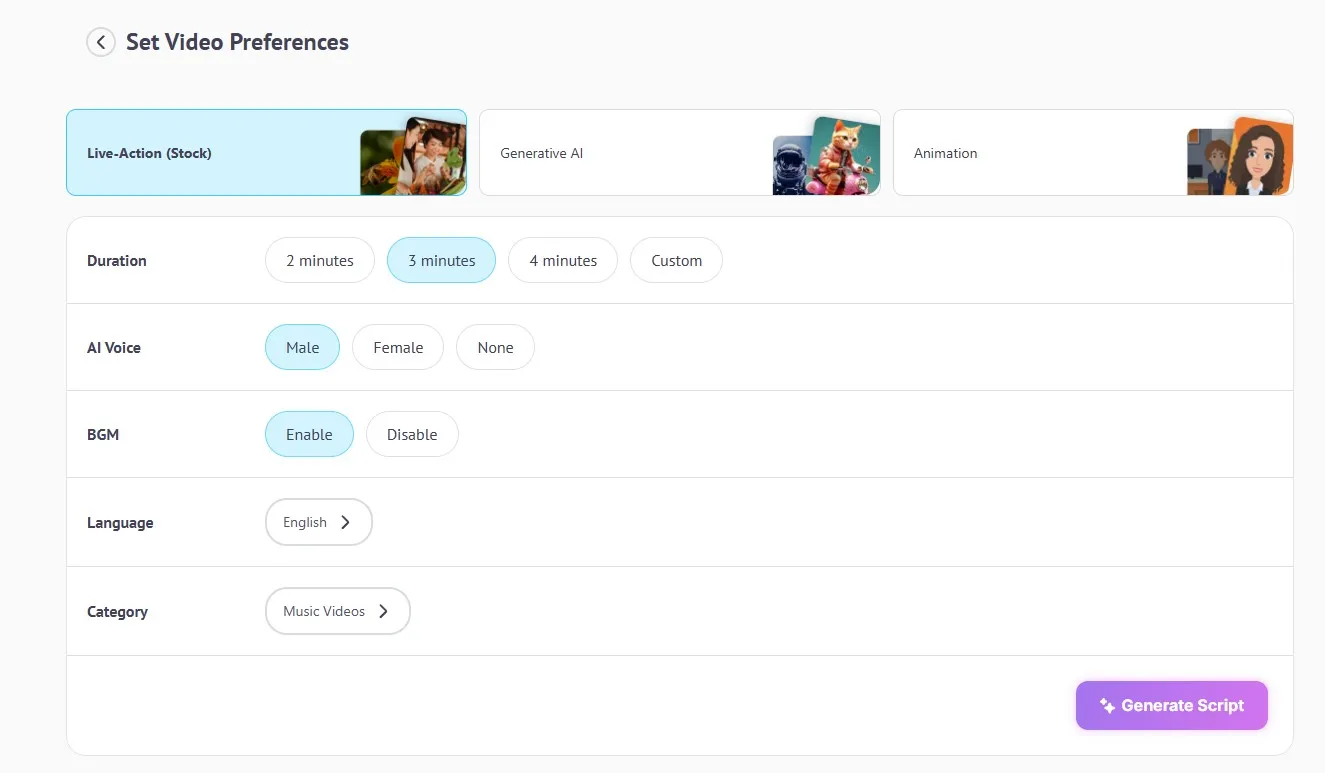Select the Live-Action (Stock) video style

tap(266, 152)
